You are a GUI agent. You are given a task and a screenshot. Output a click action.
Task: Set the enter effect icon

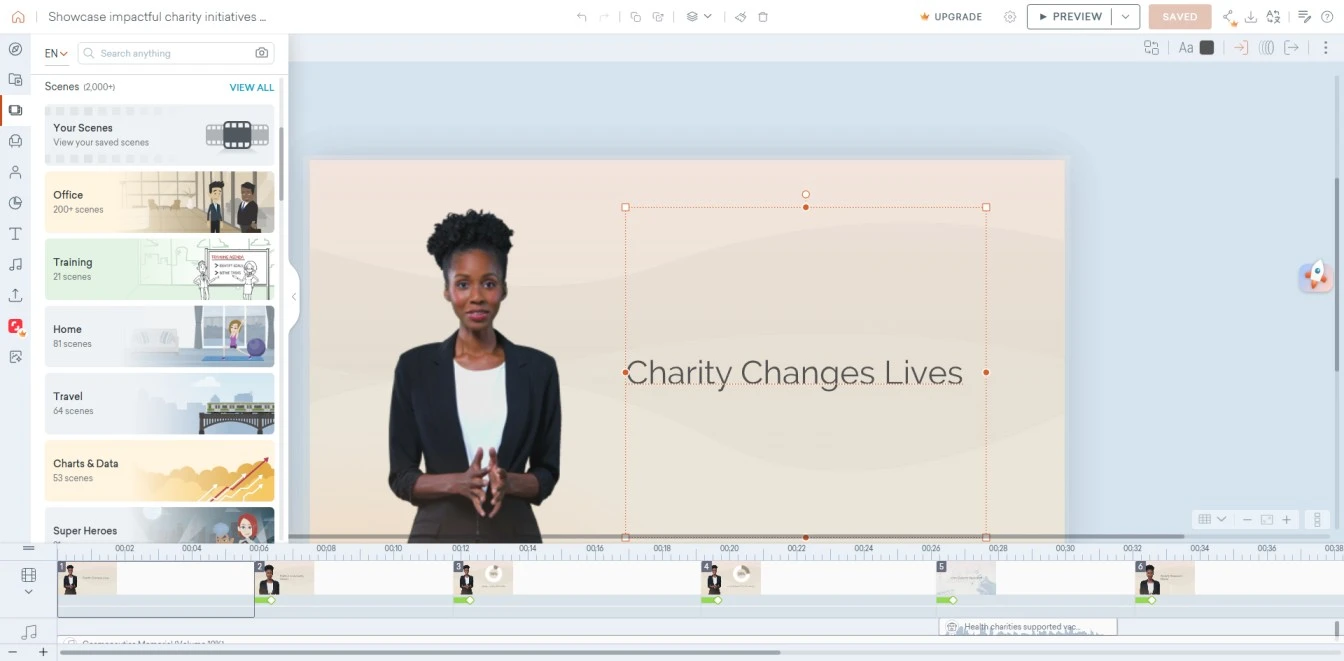tap(1241, 48)
